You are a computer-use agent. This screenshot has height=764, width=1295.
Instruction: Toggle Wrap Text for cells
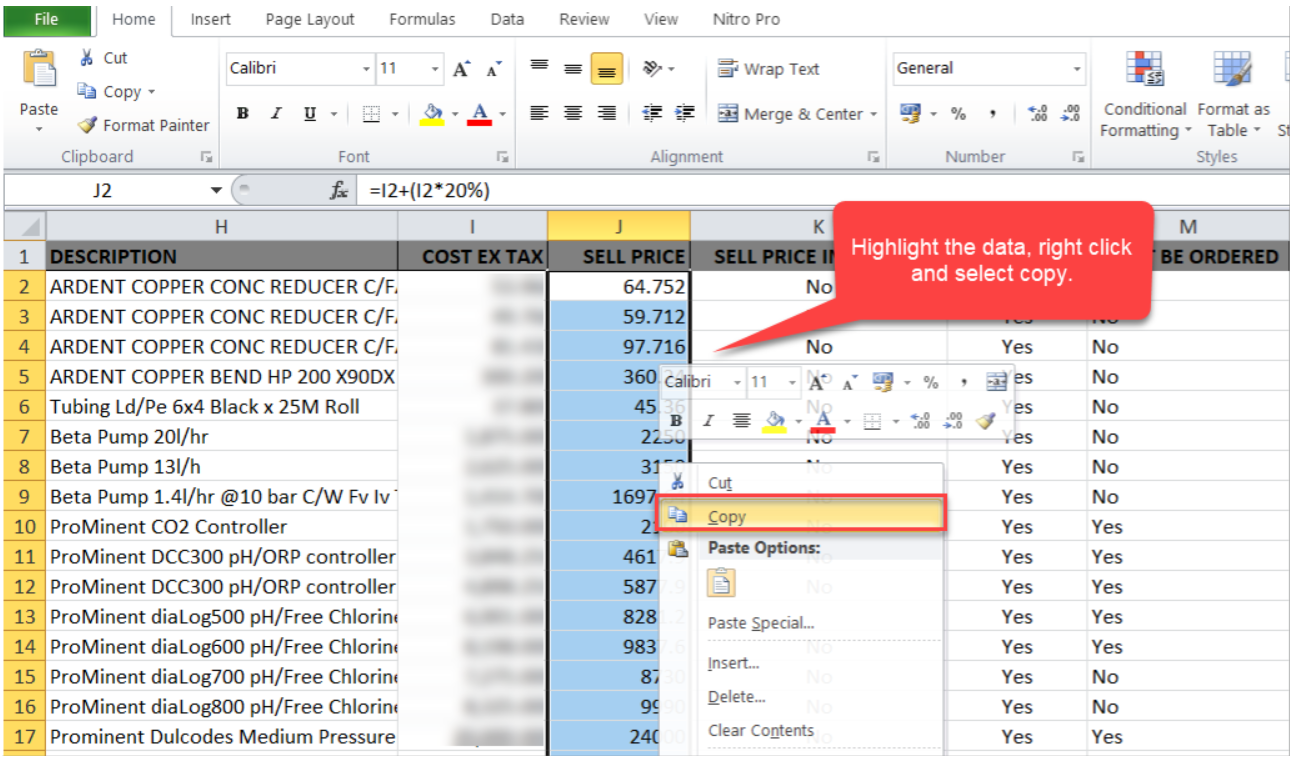[x=768, y=69]
